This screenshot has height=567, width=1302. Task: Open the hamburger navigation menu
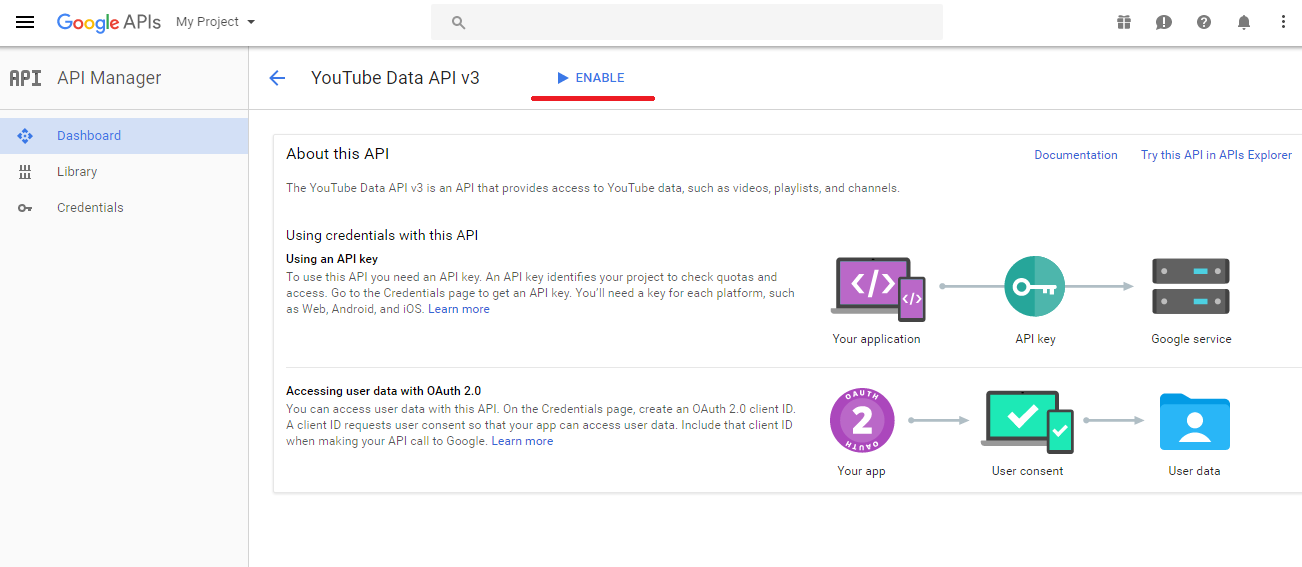[25, 22]
